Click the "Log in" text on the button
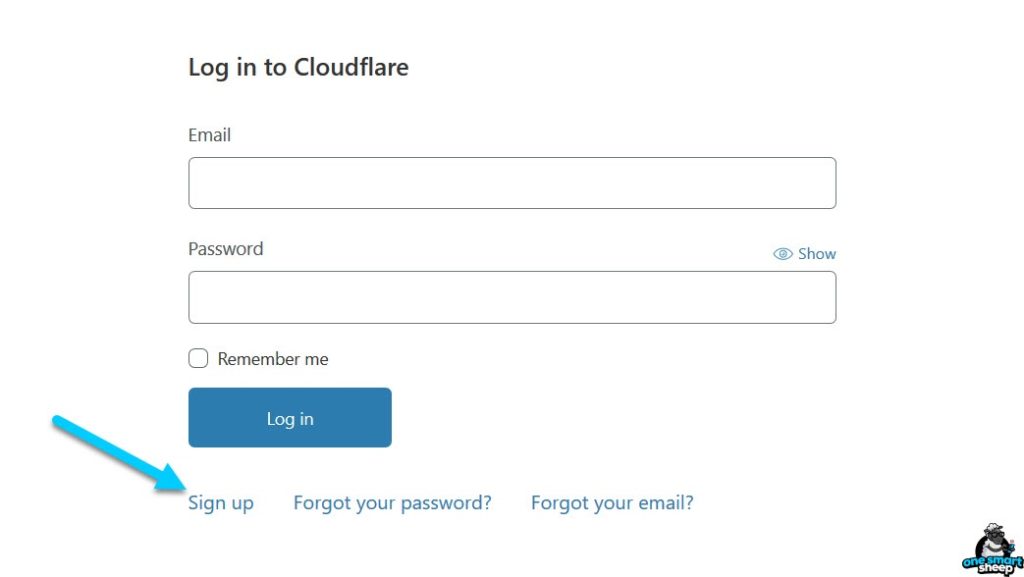The width and height of the screenshot is (1024, 577). pyautogui.click(x=290, y=419)
